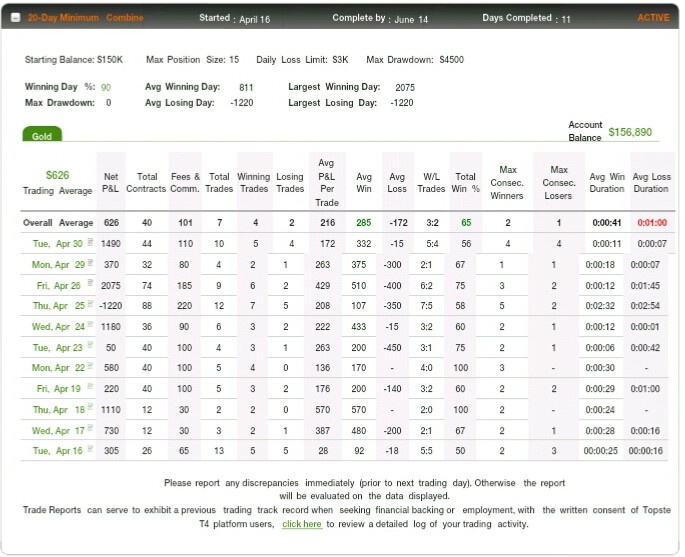Click the Avg Win column header
The height and width of the screenshot is (557, 685).
363,183
